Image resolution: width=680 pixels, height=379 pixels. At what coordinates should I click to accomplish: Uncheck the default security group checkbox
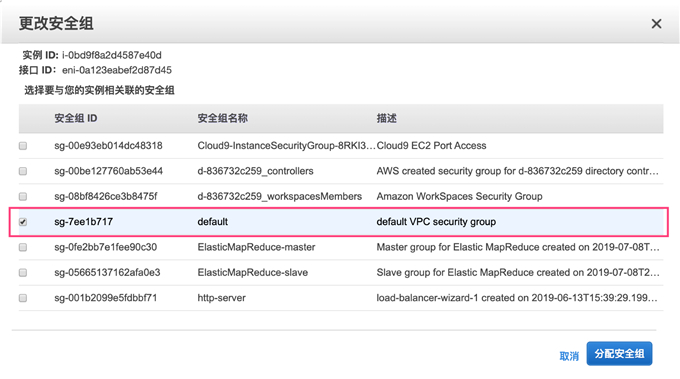[x=23, y=222]
